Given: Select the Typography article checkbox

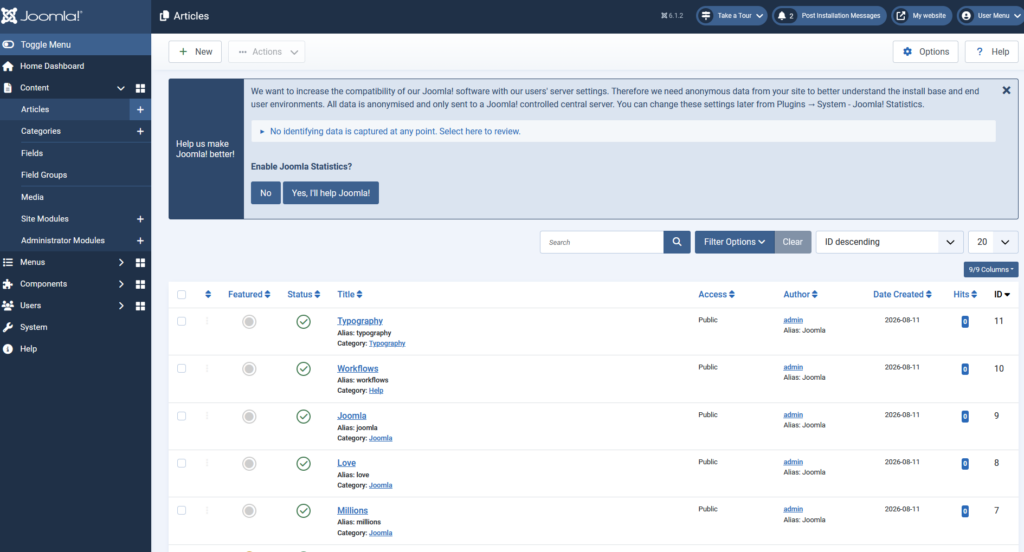Looking at the screenshot, I should [182, 321].
